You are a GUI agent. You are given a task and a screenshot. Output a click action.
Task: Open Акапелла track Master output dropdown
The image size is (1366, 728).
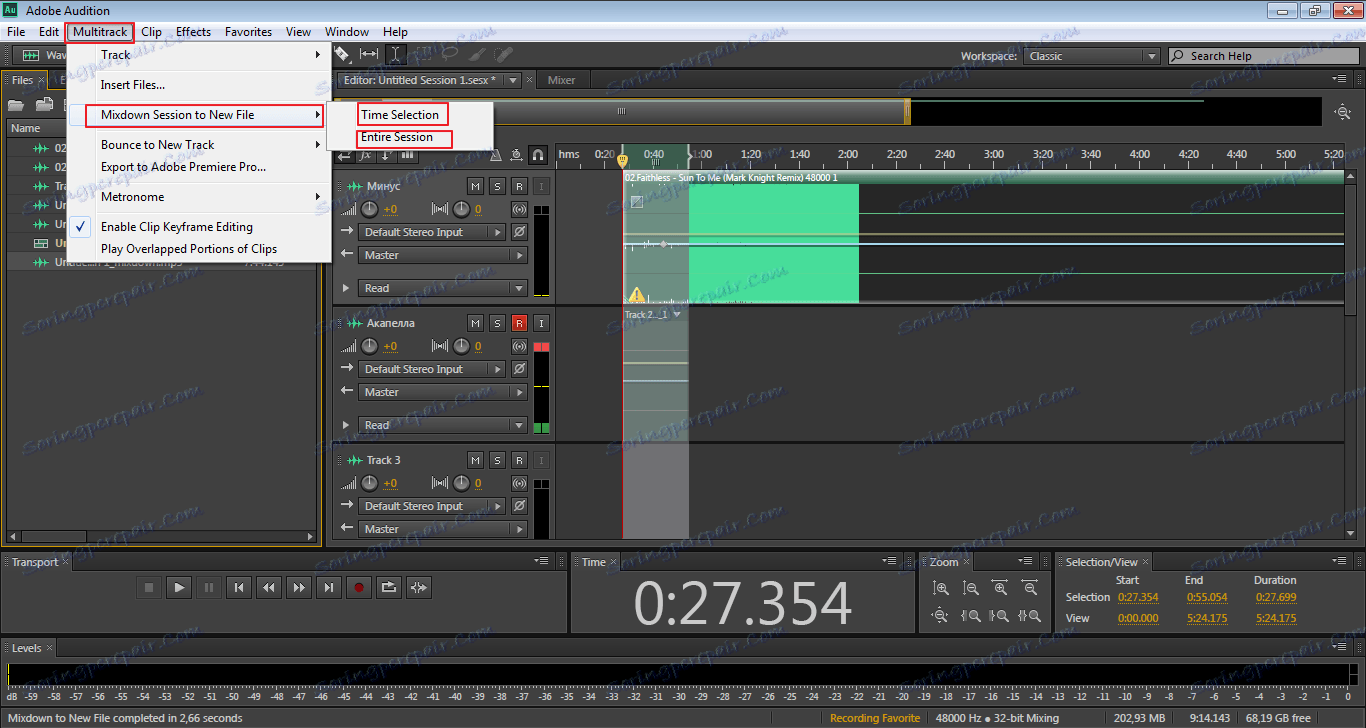[x=443, y=392]
